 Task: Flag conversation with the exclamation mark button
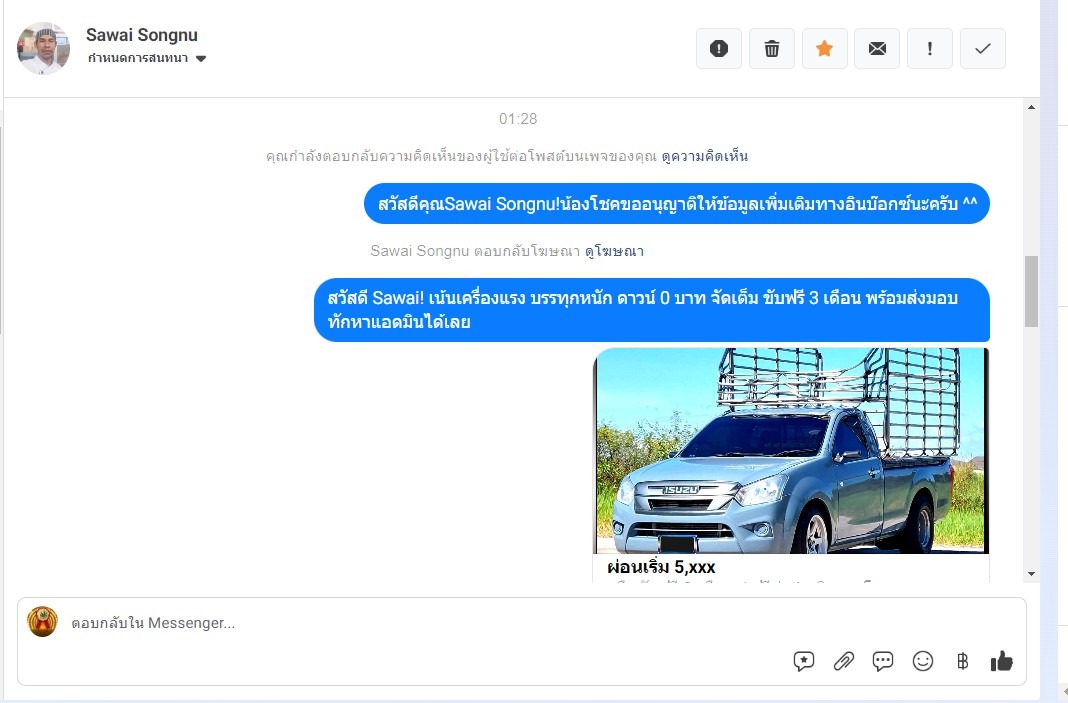[x=930, y=48]
